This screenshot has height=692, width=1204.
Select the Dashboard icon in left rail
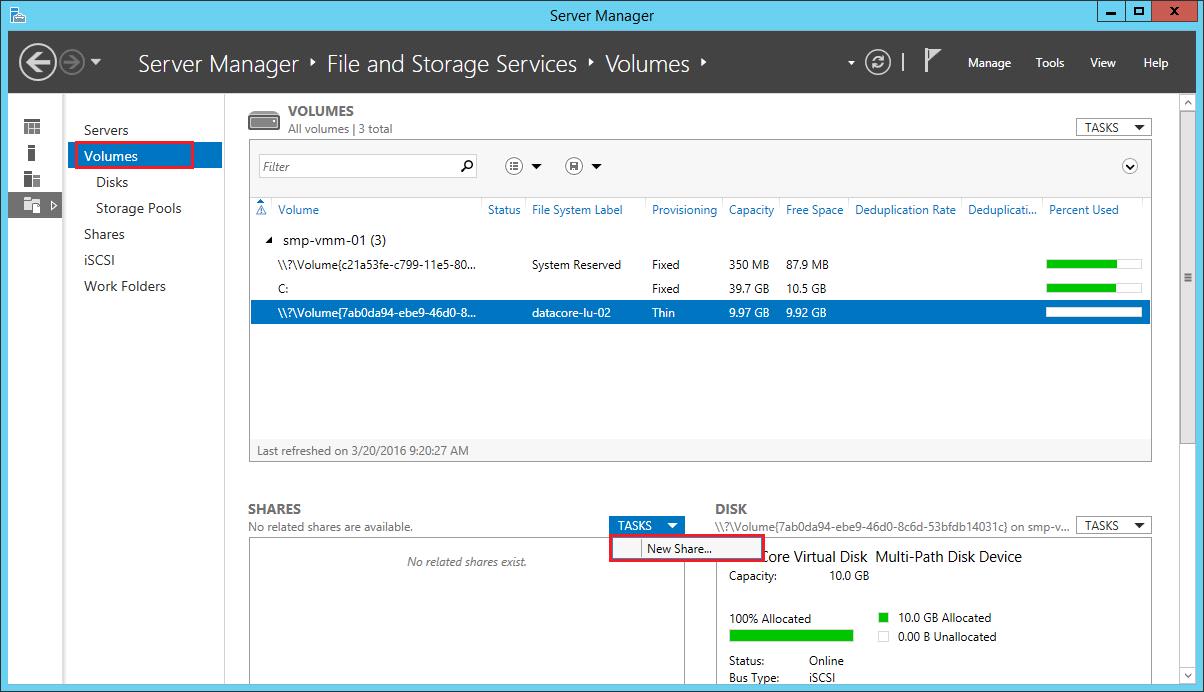(x=32, y=127)
